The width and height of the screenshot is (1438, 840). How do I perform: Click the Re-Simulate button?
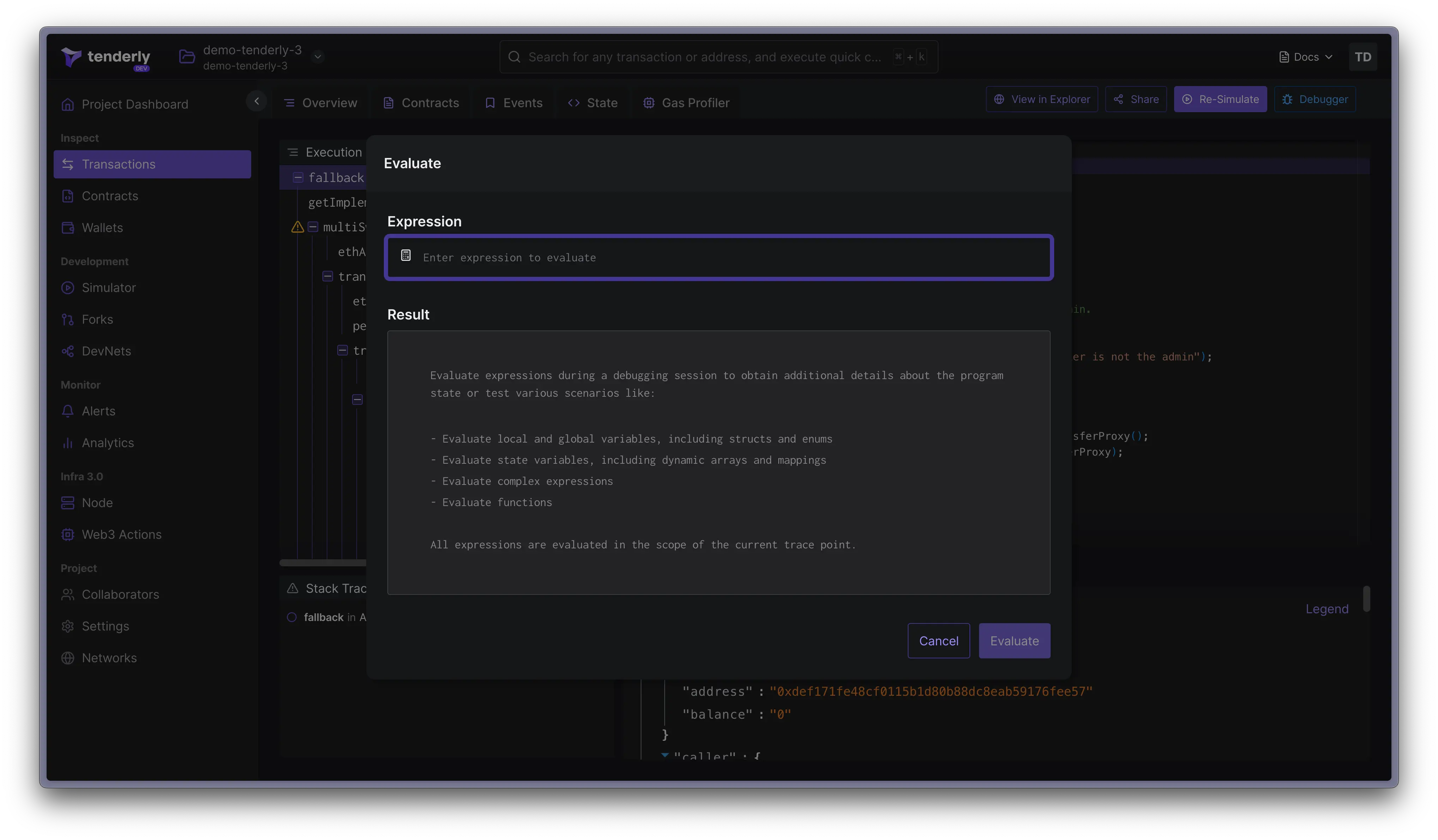[1220, 99]
